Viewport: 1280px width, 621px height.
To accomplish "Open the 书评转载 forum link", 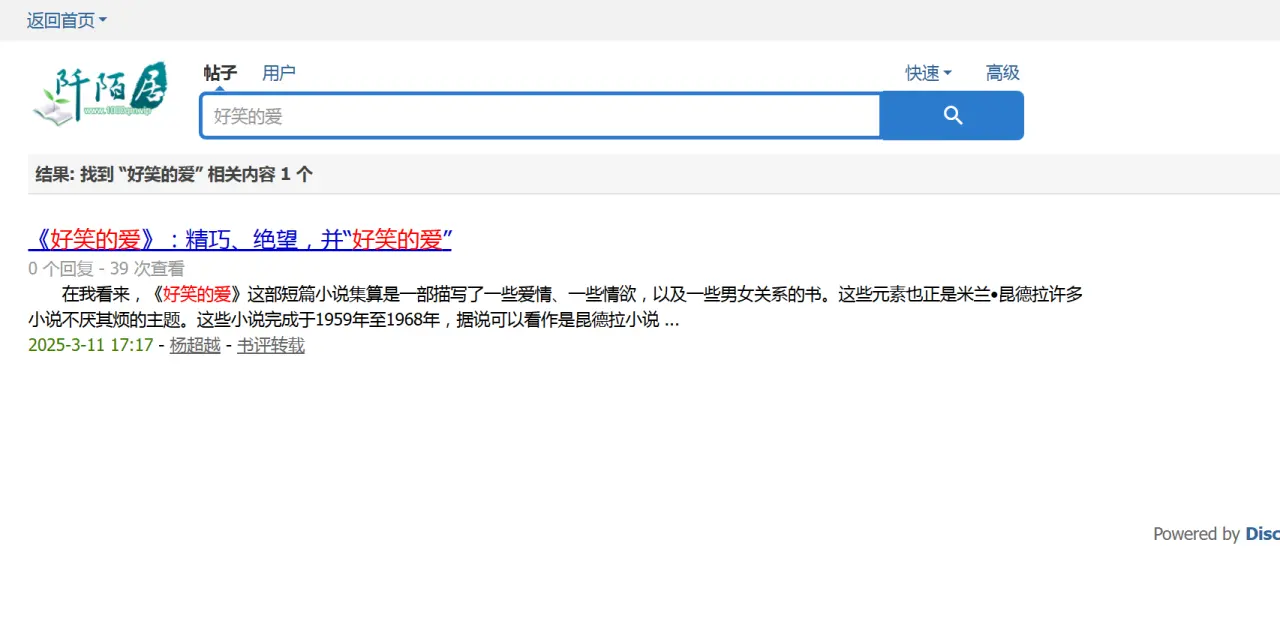I will 271,345.
